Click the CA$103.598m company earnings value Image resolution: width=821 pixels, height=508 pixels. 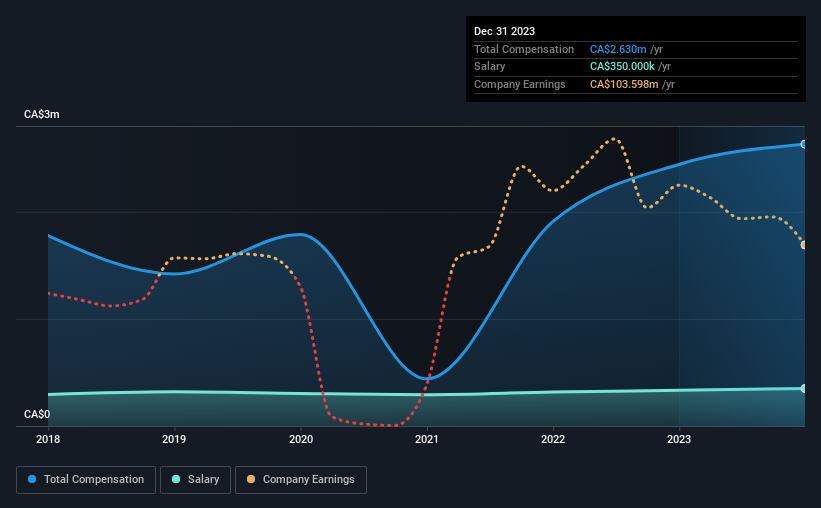pyautogui.click(x=624, y=84)
